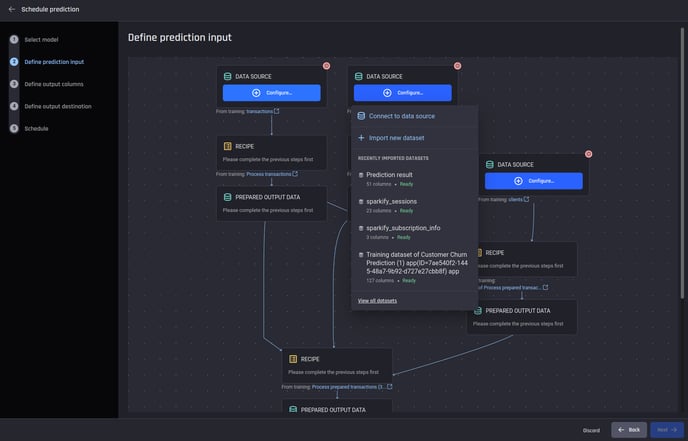The width and height of the screenshot is (688, 441).
Task: Click Configure on the clients data source
Action: pos(534,181)
